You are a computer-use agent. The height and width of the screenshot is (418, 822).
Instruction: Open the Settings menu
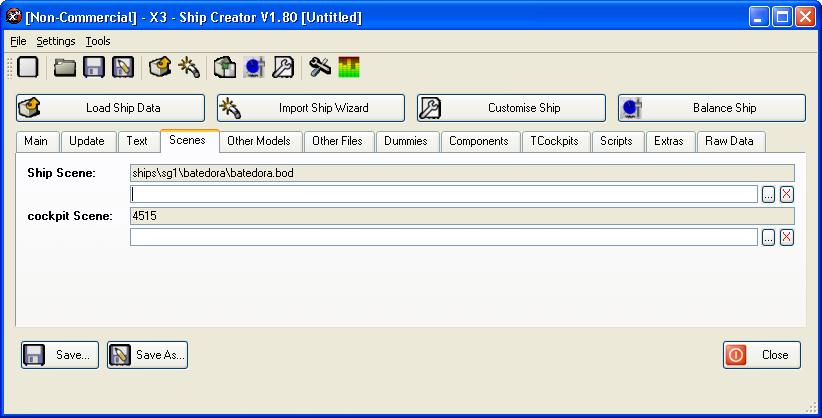(x=56, y=41)
